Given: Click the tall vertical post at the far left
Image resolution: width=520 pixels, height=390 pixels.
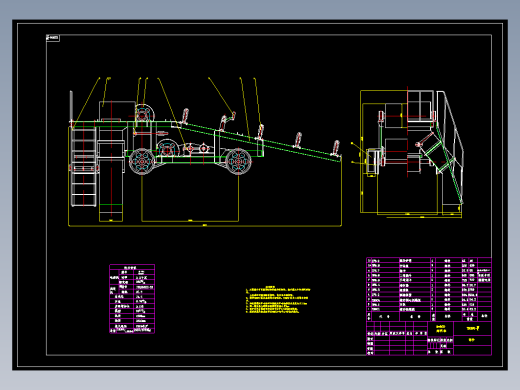Looking at the screenshot, I should [x=71, y=107].
